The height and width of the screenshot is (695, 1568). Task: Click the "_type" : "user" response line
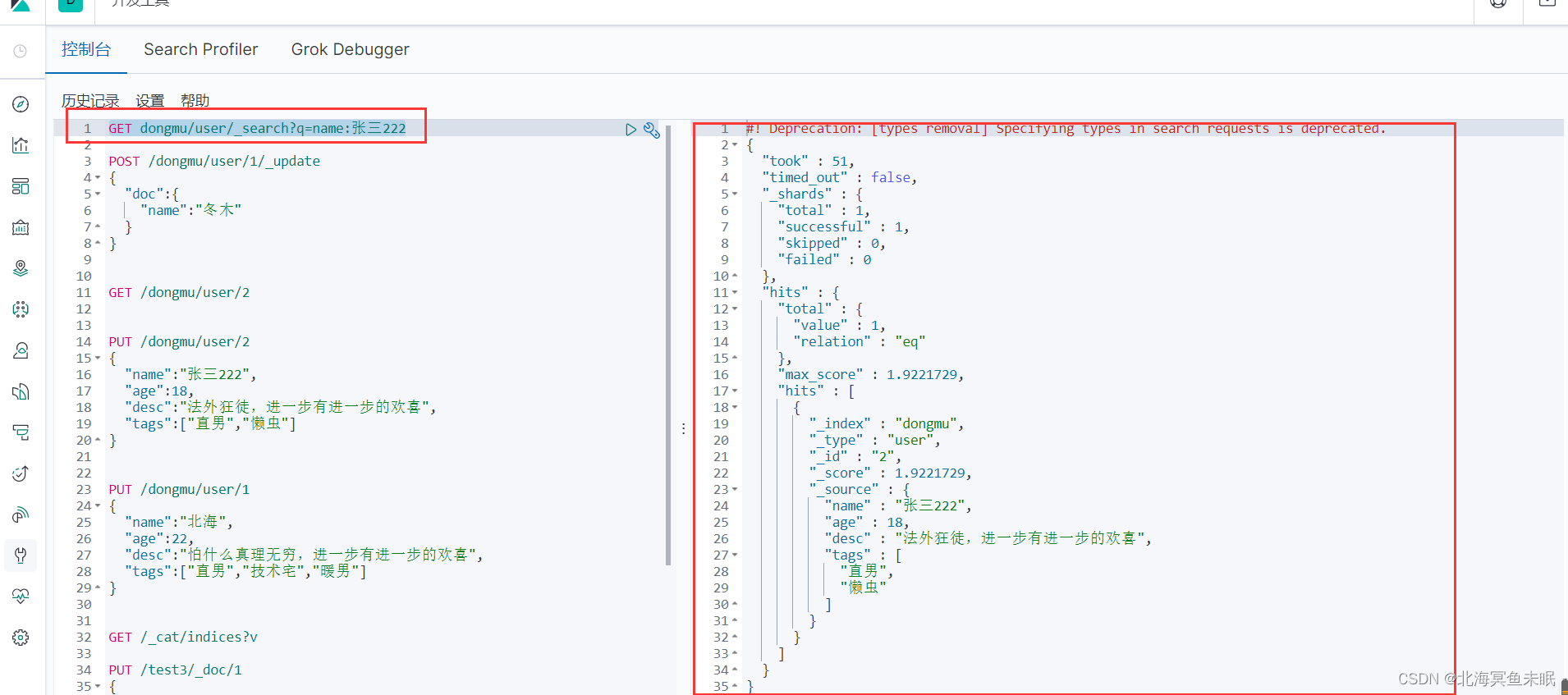coord(874,440)
